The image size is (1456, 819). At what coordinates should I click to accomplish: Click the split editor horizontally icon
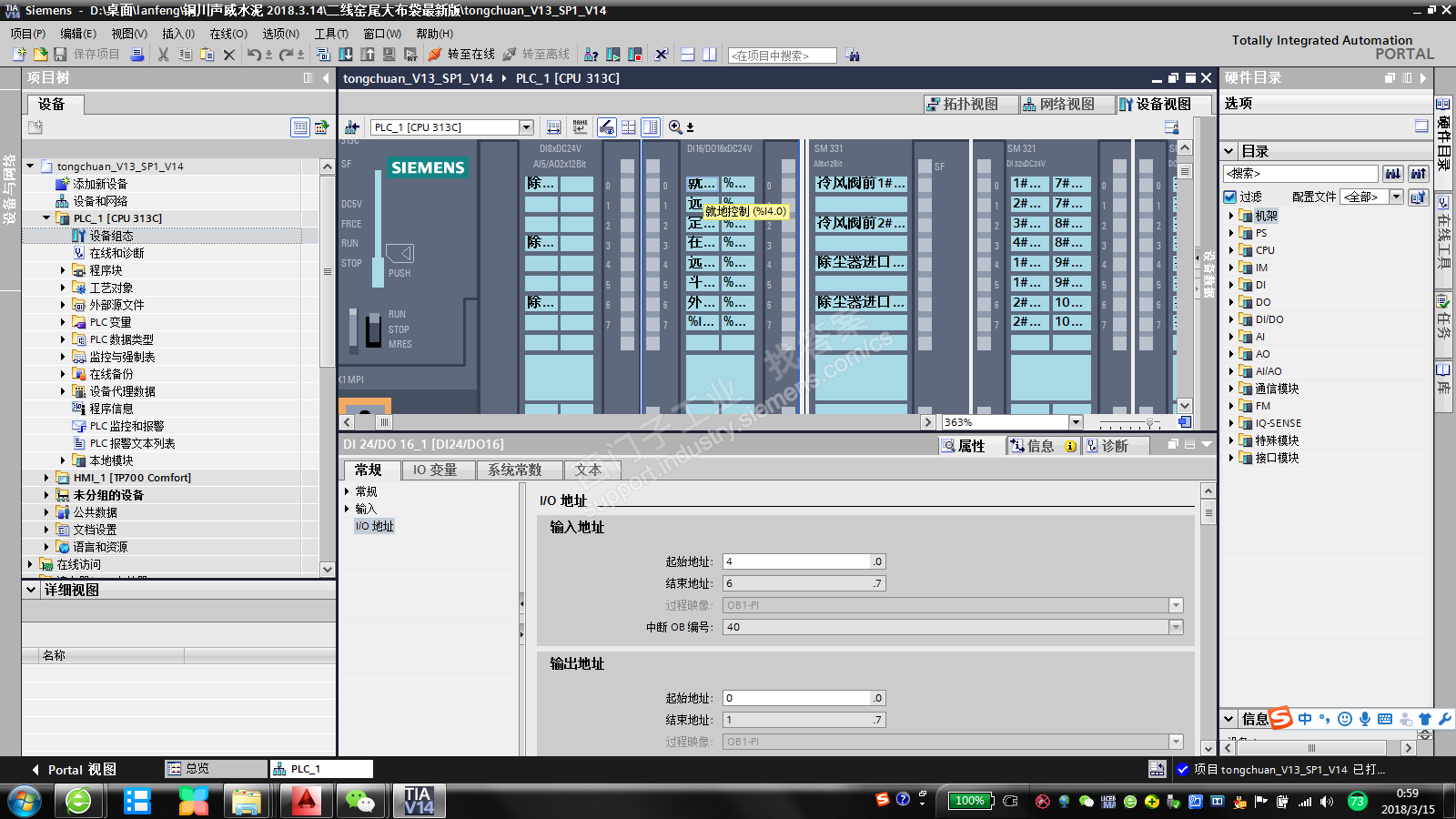pos(687,55)
